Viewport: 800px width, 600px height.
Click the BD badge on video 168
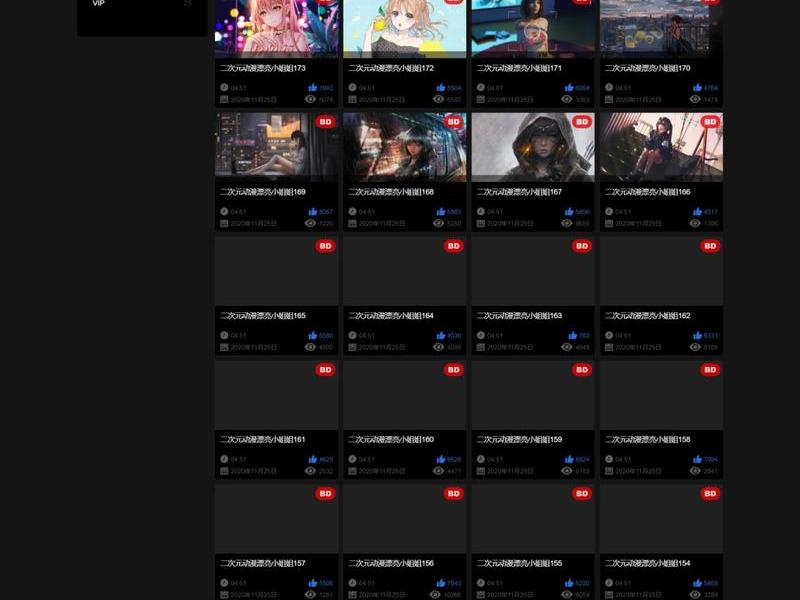coord(454,121)
